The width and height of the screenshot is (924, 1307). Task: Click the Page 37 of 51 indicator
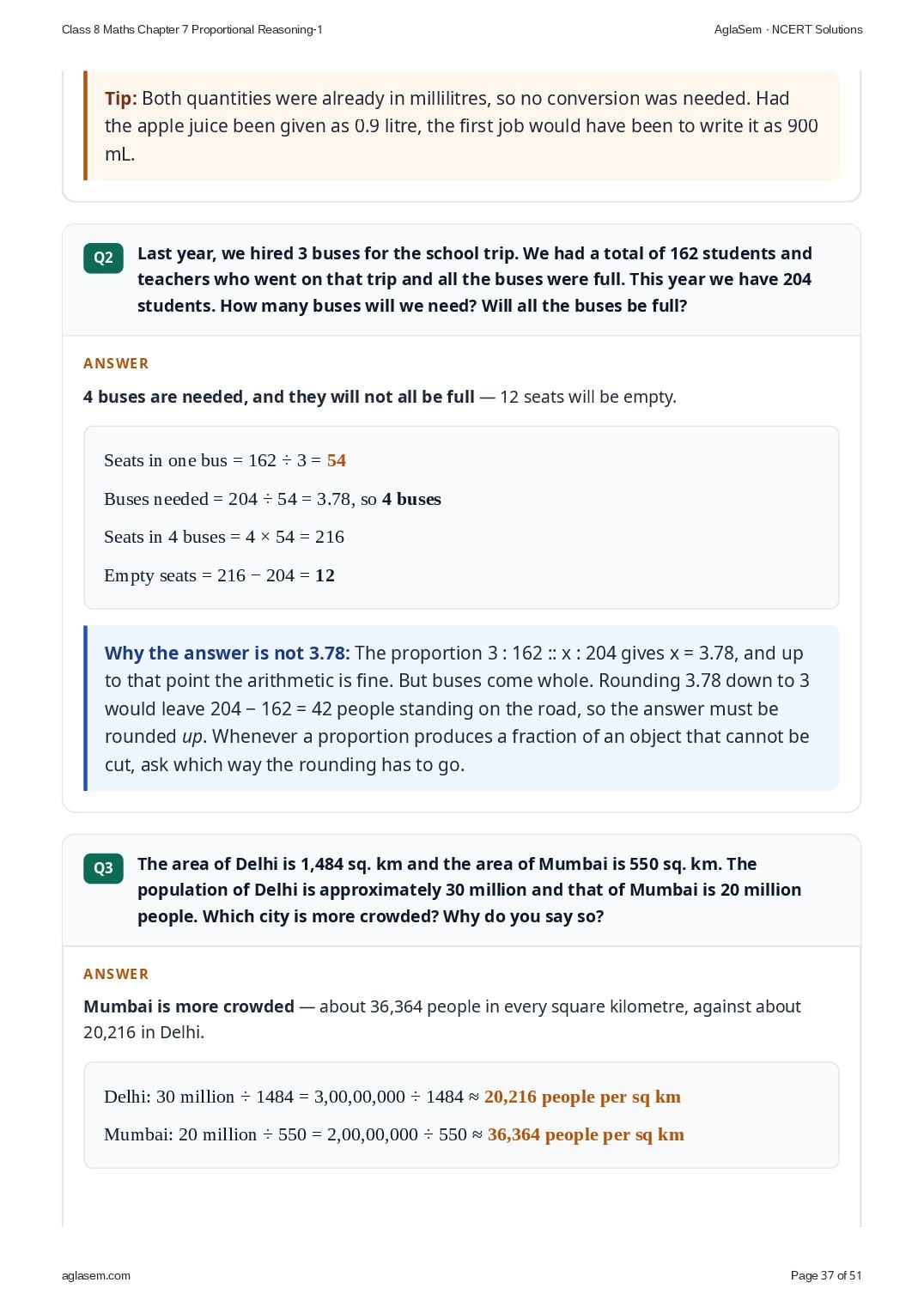coord(826,1275)
